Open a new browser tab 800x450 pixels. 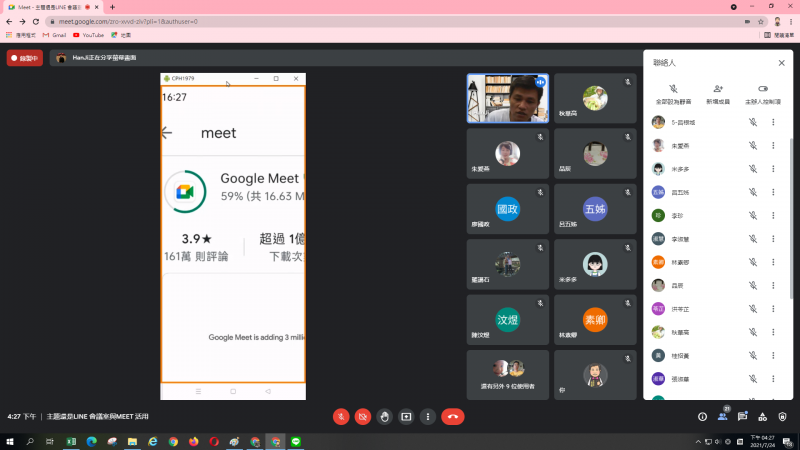point(112,7)
